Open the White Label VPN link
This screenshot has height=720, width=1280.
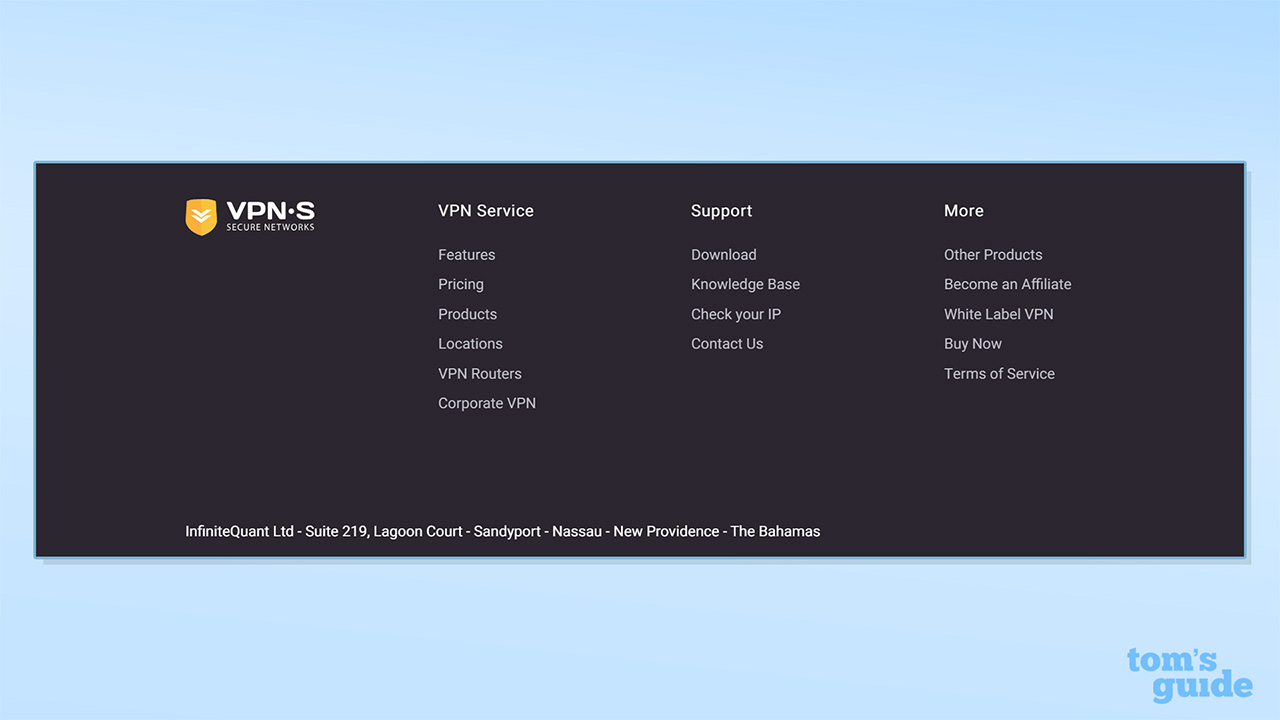(998, 314)
